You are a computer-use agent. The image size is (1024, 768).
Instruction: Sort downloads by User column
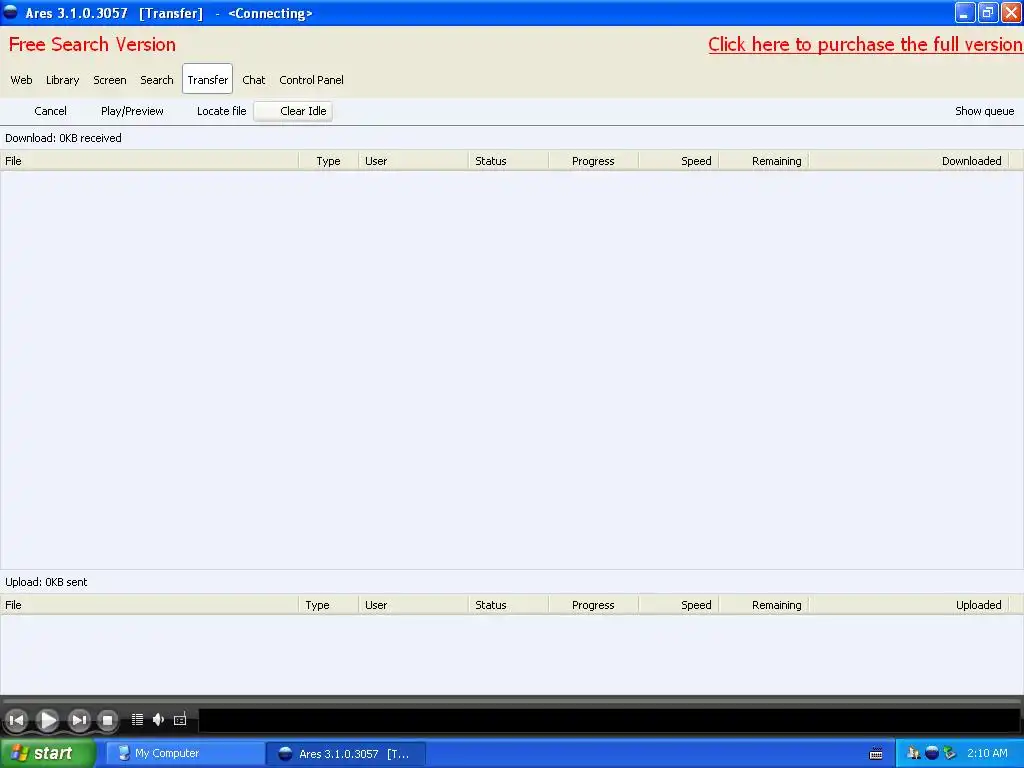coord(413,161)
